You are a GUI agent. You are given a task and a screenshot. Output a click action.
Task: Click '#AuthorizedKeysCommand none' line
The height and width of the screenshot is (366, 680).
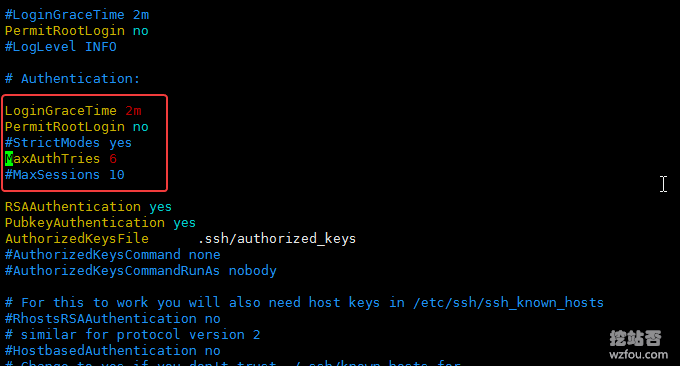(x=112, y=255)
